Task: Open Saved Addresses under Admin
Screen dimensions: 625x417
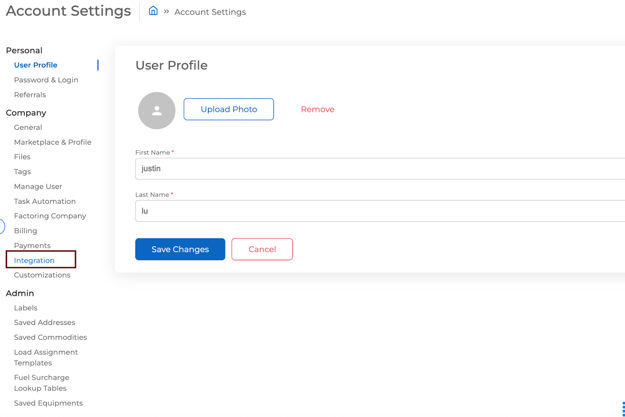Action: (x=44, y=322)
